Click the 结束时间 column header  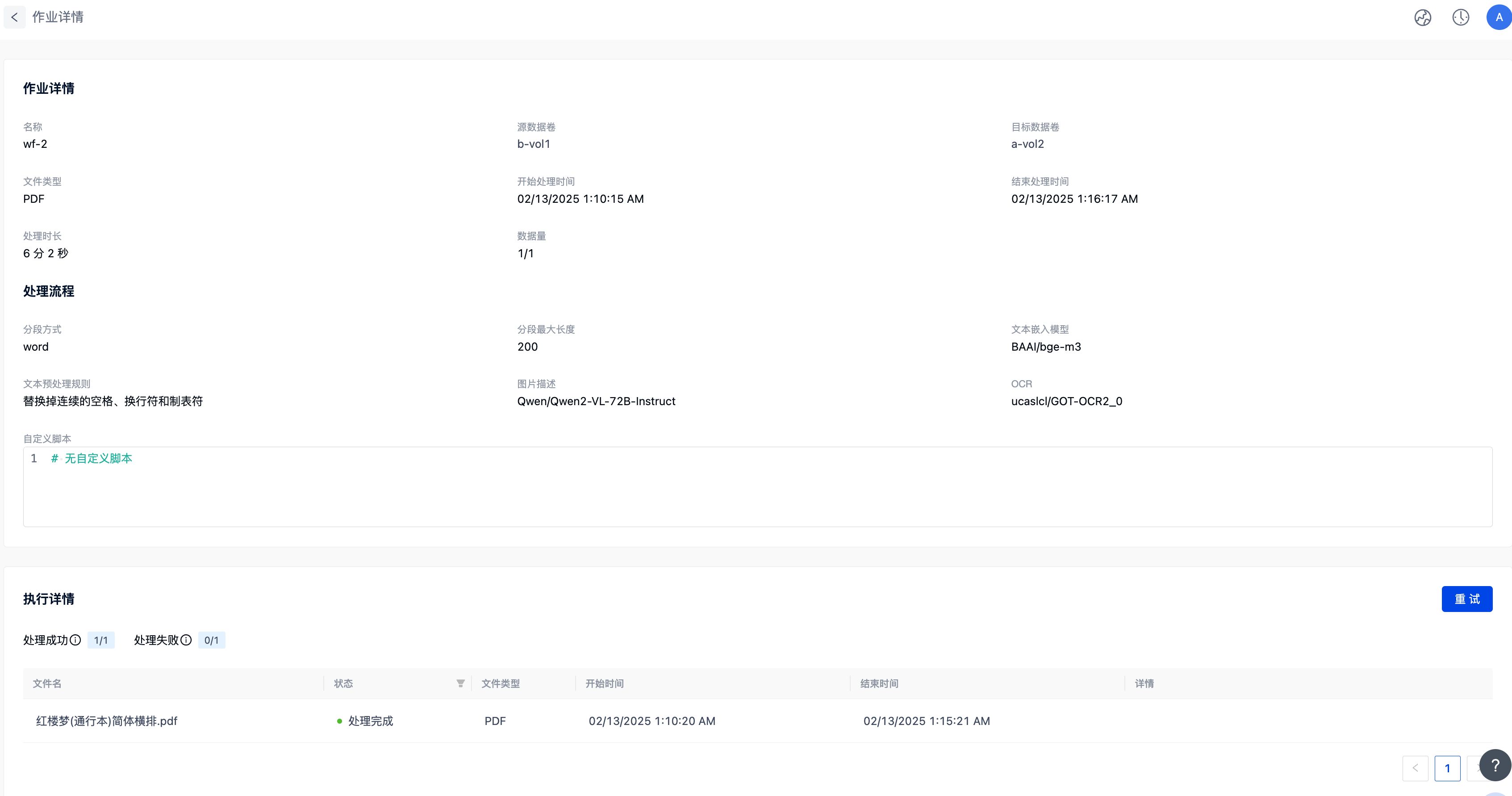pos(879,683)
